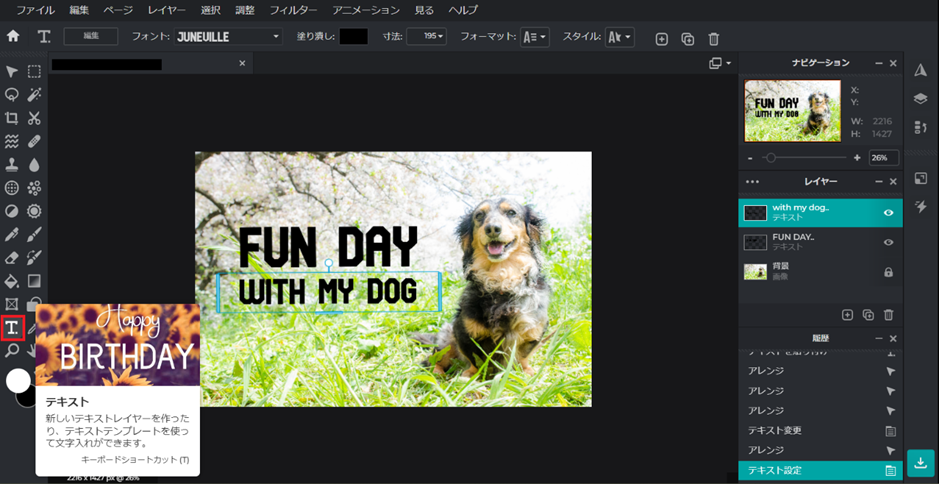Image resolution: width=939 pixels, height=484 pixels.
Task: Select the テキスト設定 history entry
Action: point(820,470)
